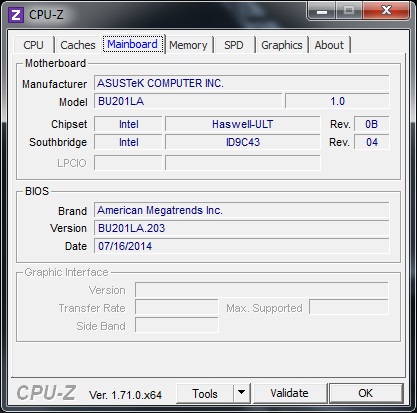Confirm with the OK button

pyautogui.click(x=366, y=394)
